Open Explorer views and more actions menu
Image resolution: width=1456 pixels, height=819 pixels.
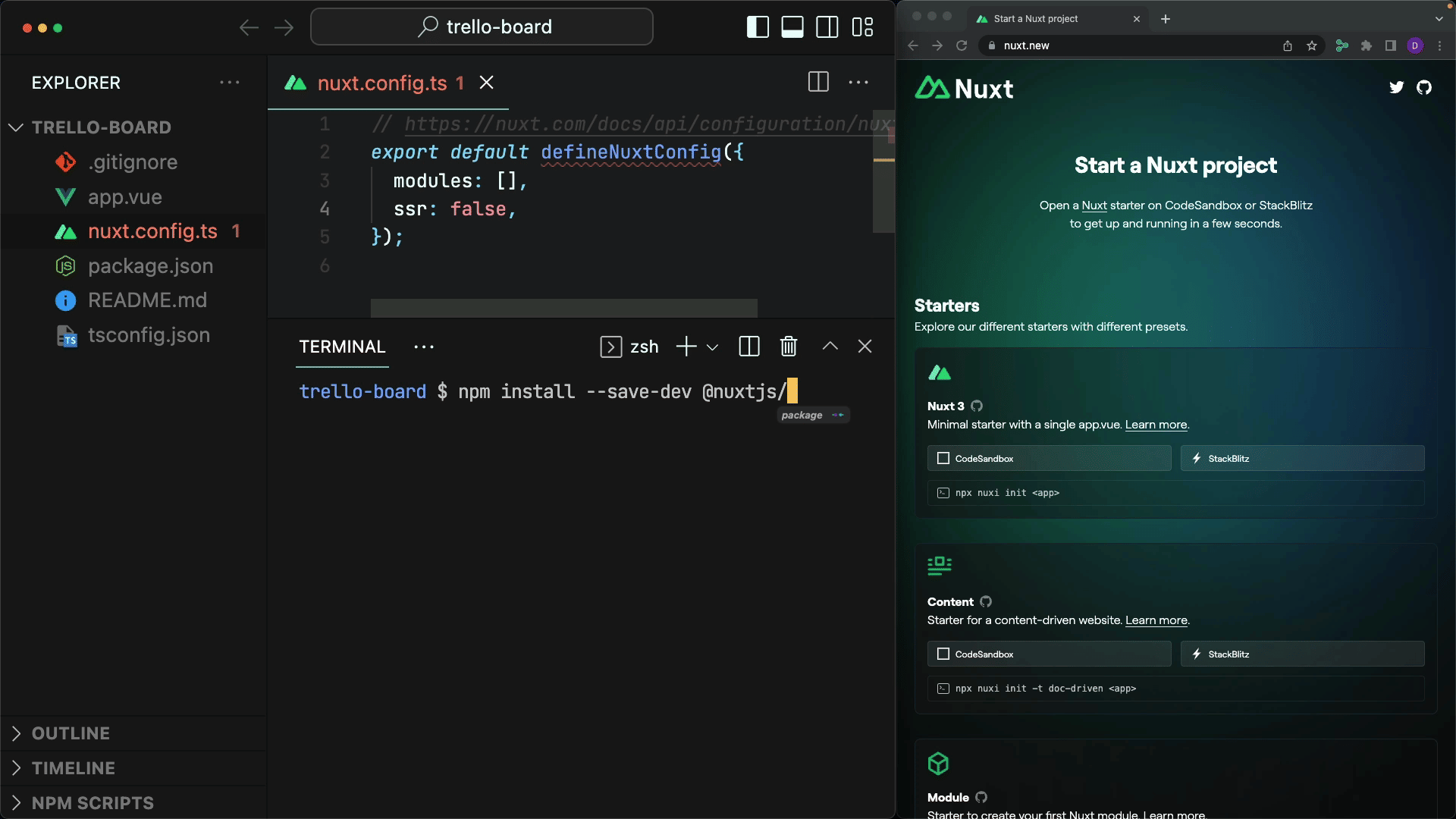[x=229, y=83]
